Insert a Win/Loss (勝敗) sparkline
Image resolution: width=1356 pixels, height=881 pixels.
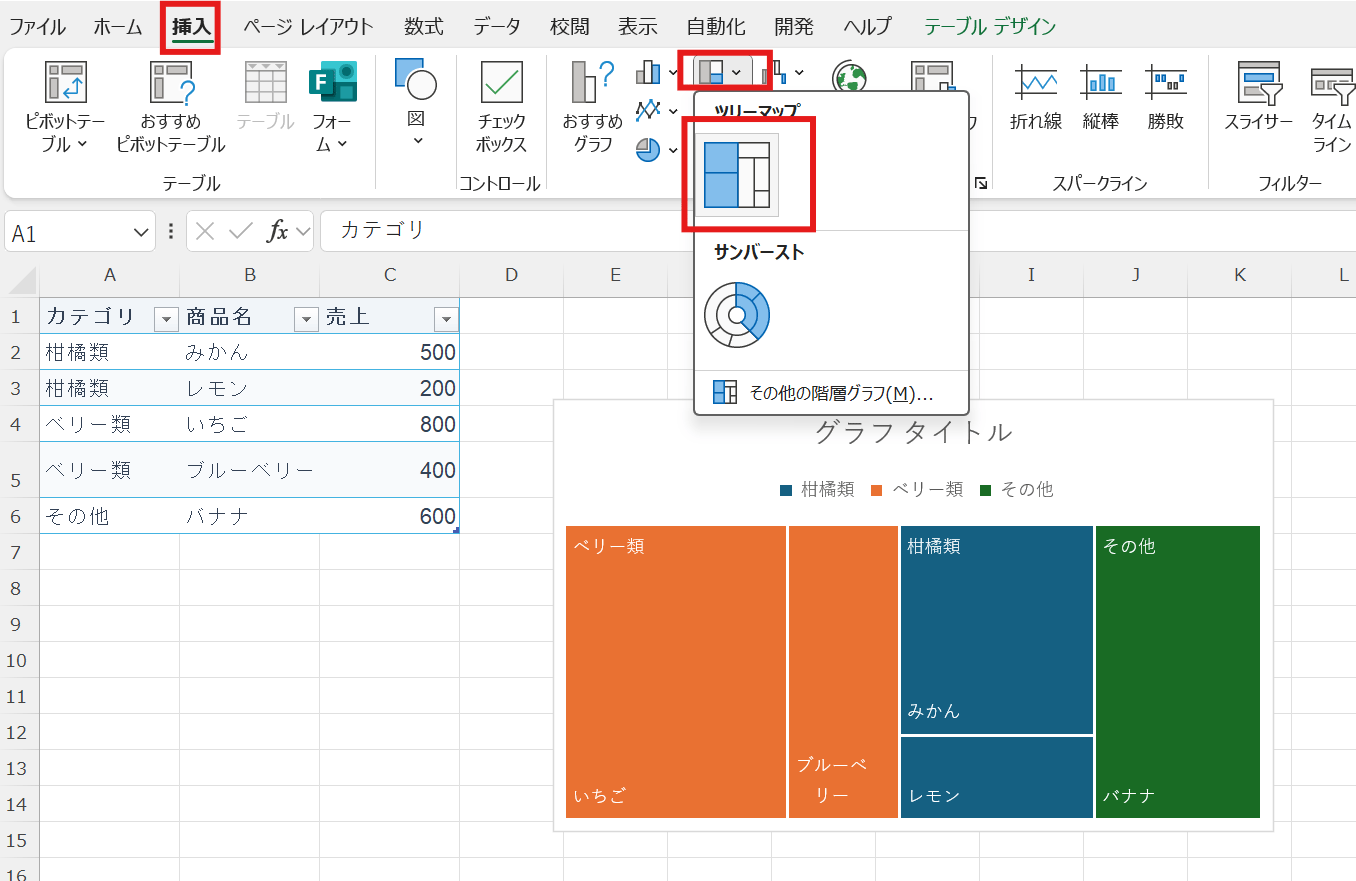coord(1166,84)
